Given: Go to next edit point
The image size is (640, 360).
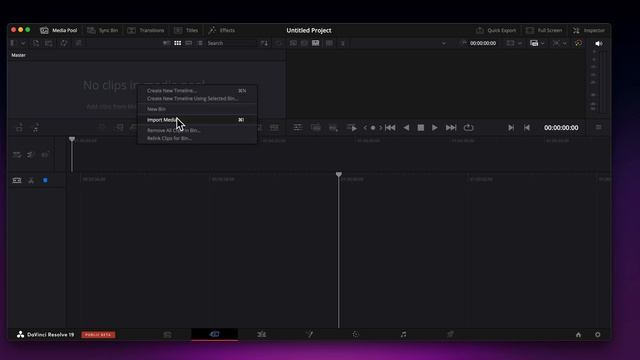Looking at the screenshot, I should 511,128.
